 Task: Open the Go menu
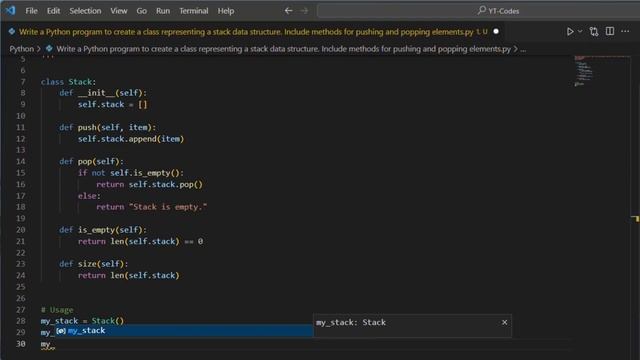[x=142, y=11]
